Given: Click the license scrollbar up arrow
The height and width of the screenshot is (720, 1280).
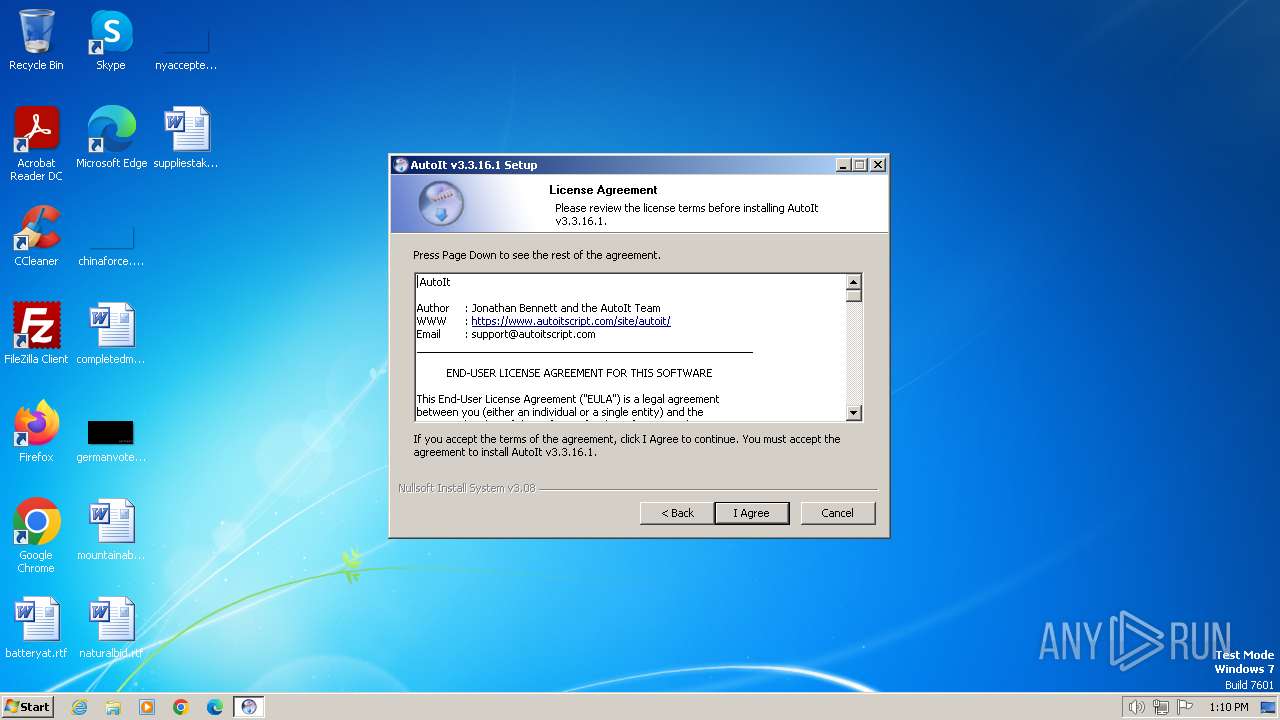Looking at the screenshot, I should 853,282.
